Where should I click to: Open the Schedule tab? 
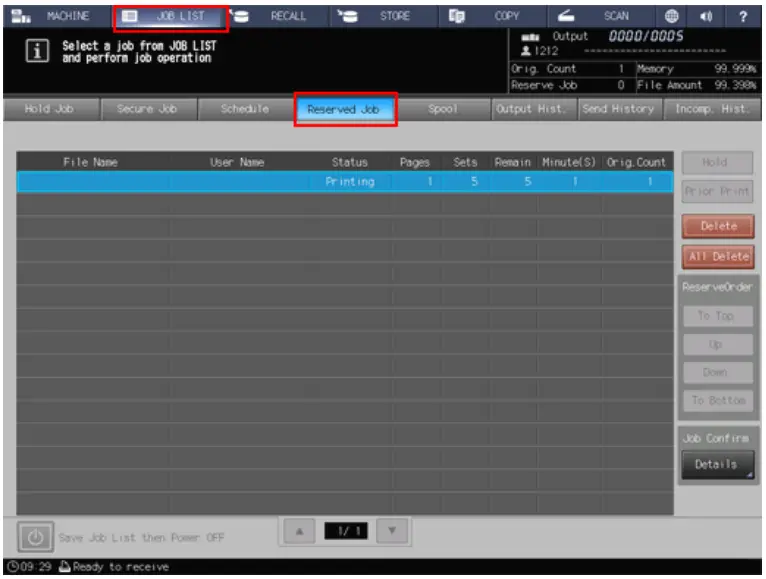coord(245,109)
